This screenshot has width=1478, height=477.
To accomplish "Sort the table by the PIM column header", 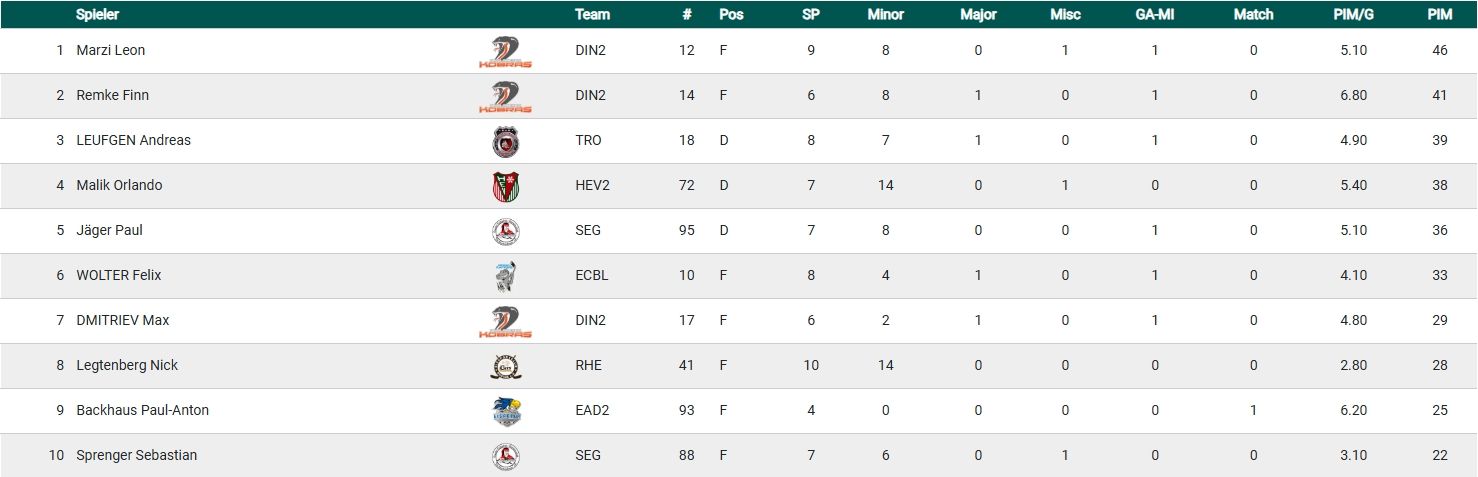I will pyautogui.click(x=1439, y=14).
